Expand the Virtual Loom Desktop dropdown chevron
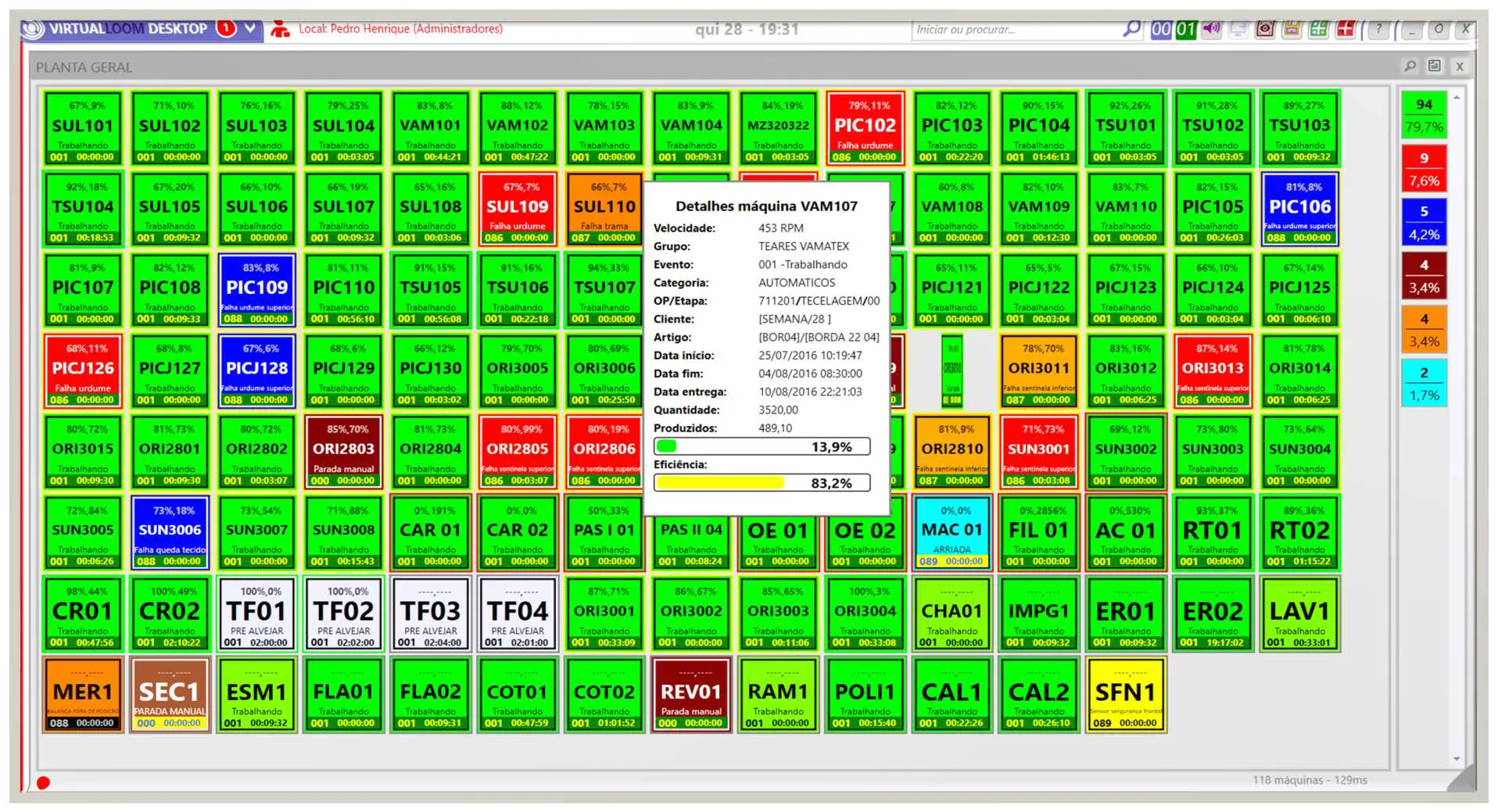Screen dimensions: 1498x812 click(x=250, y=28)
